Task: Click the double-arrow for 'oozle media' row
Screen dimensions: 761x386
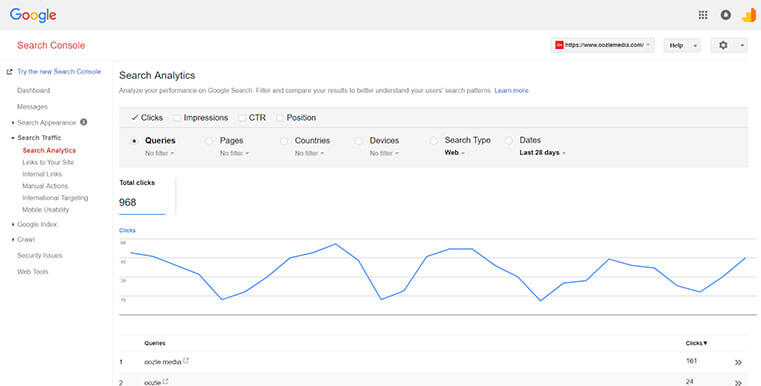Action: point(738,362)
